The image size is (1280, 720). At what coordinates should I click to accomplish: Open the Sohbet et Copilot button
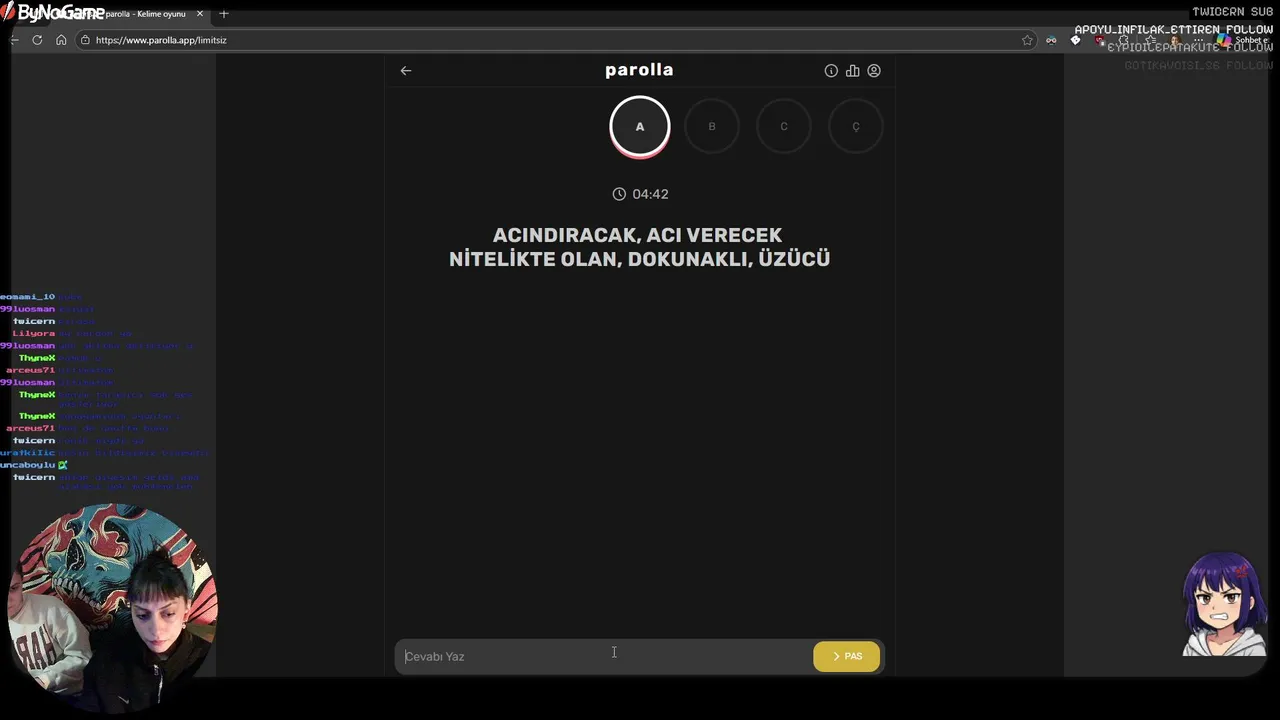coord(1243,40)
